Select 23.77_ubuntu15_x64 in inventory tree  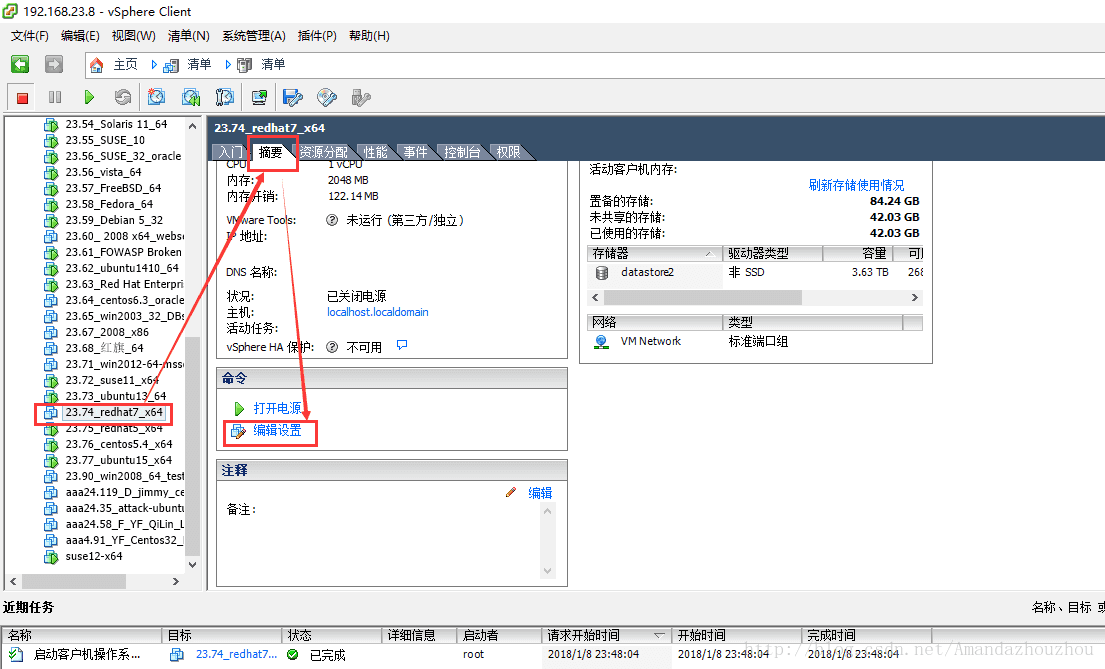coord(118,460)
